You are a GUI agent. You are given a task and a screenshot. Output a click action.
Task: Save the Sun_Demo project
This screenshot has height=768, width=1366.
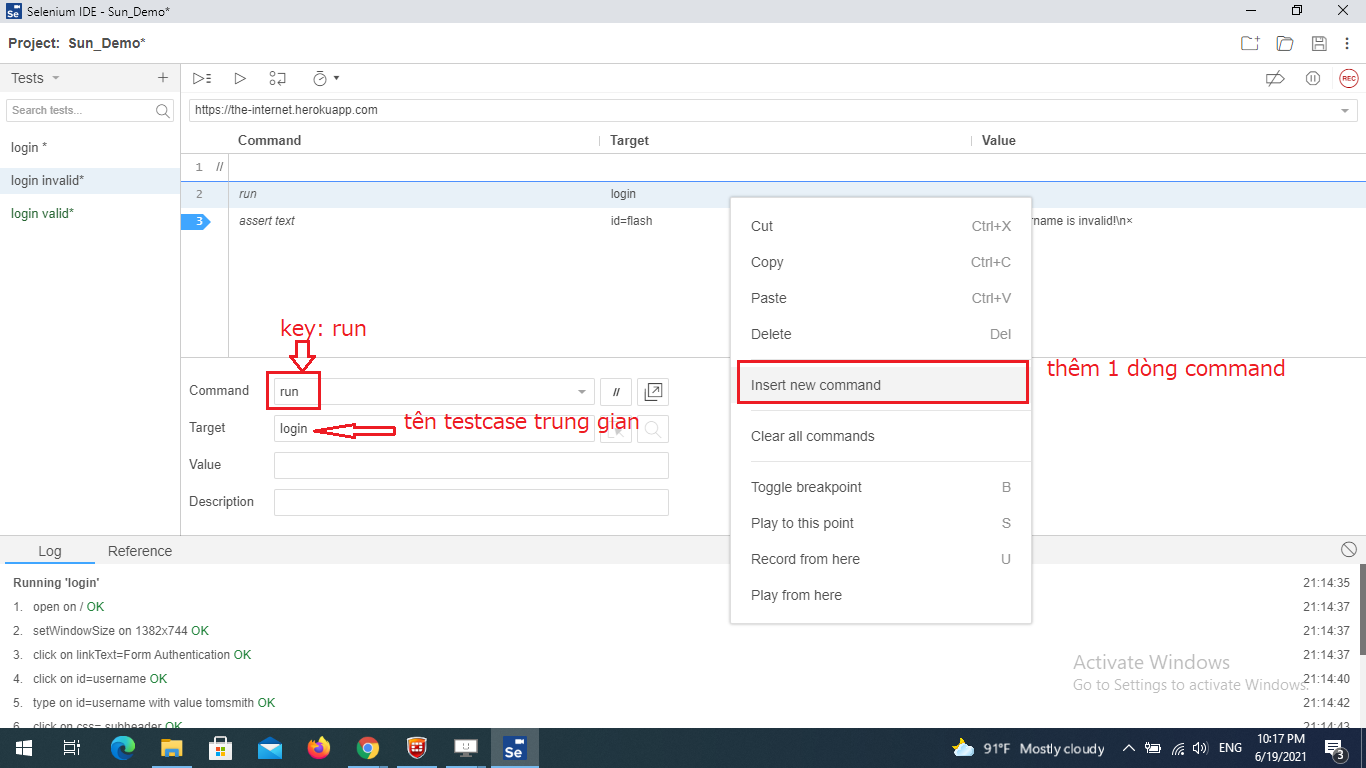pyautogui.click(x=1319, y=43)
